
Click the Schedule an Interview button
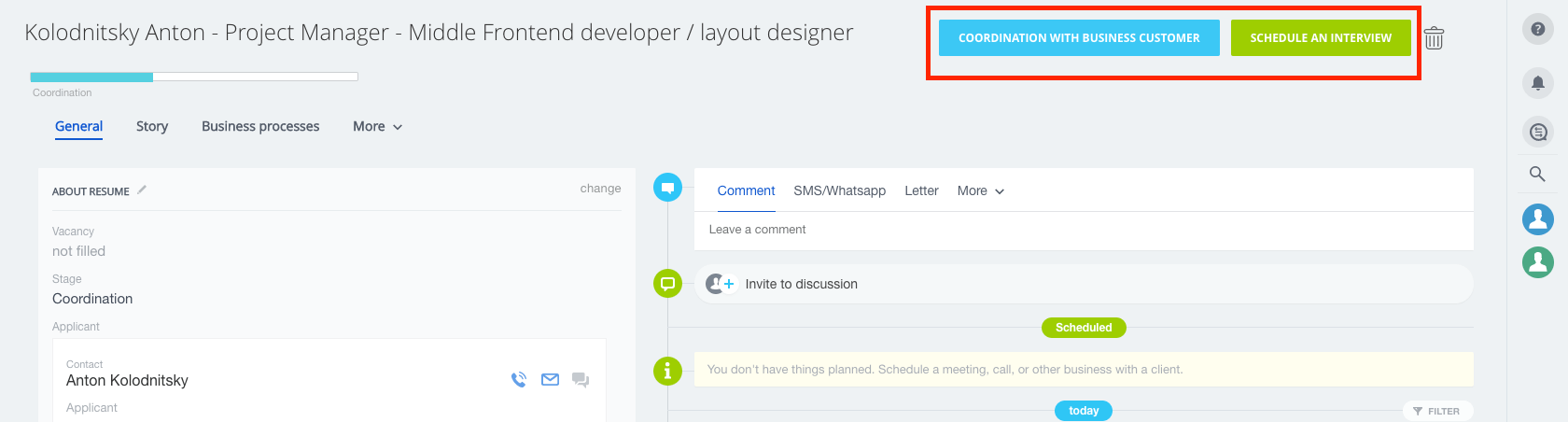click(1321, 38)
